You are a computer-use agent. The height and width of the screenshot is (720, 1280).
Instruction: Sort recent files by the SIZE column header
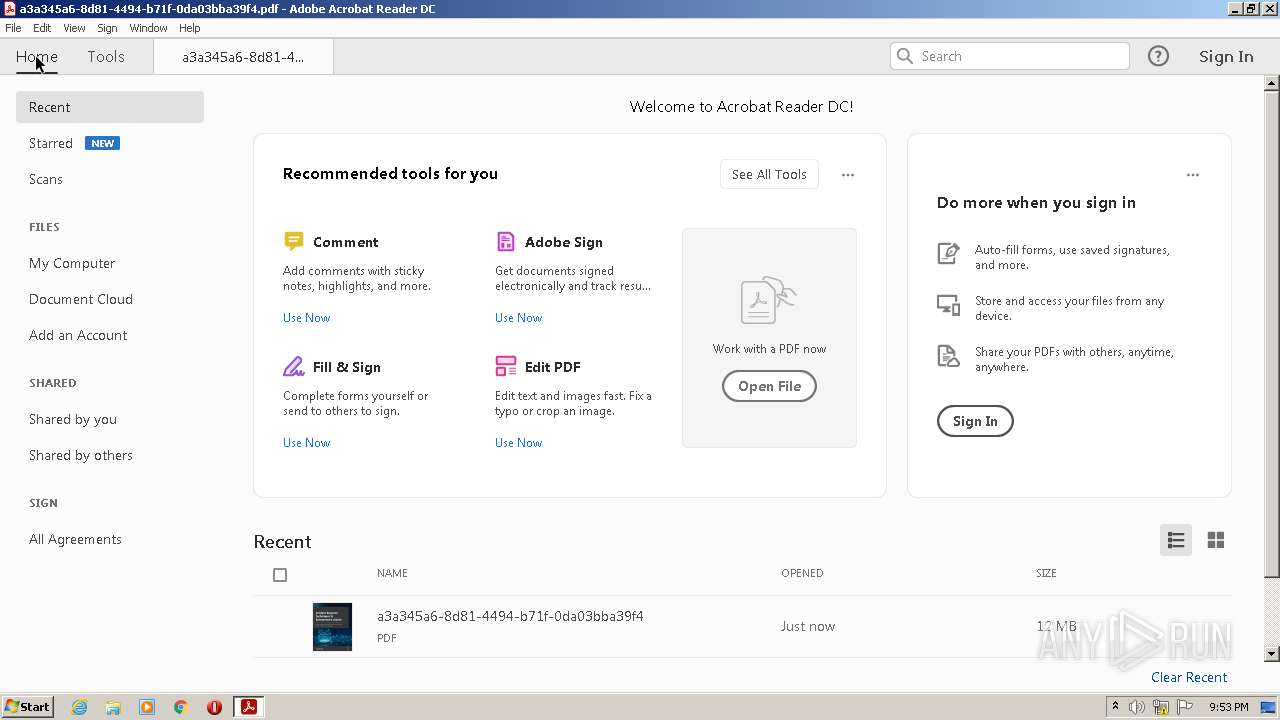pos(1046,573)
